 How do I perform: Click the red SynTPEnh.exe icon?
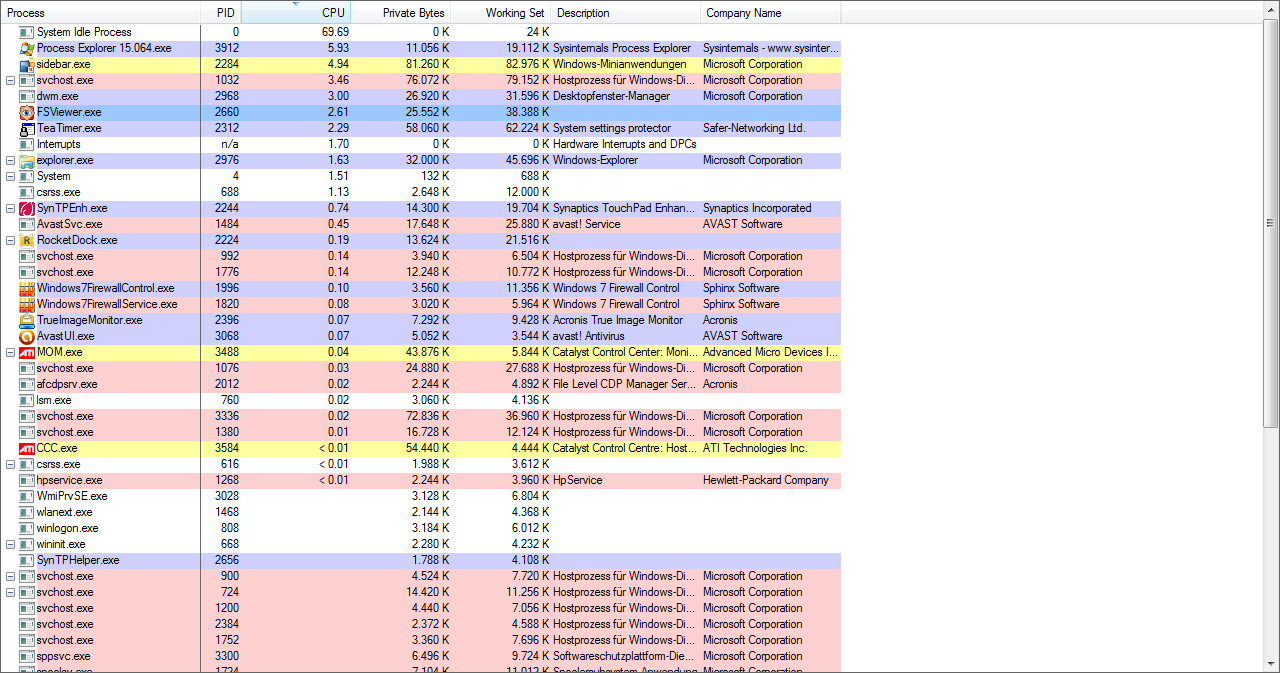tap(27, 208)
